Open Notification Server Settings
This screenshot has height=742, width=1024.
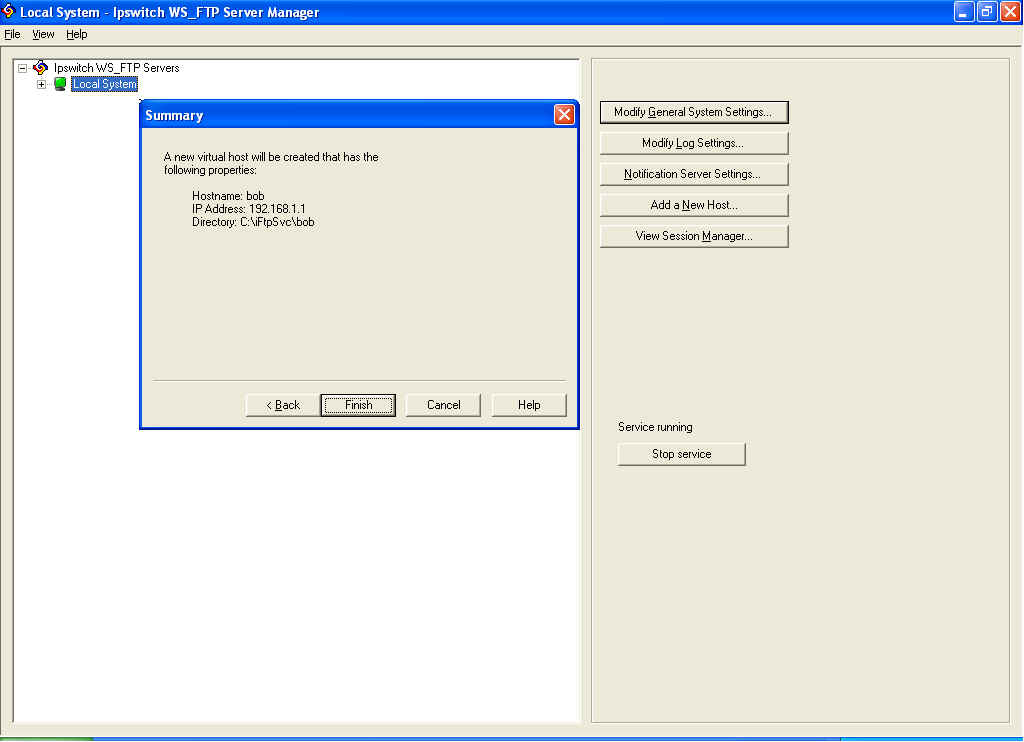[x=694, y=174]
